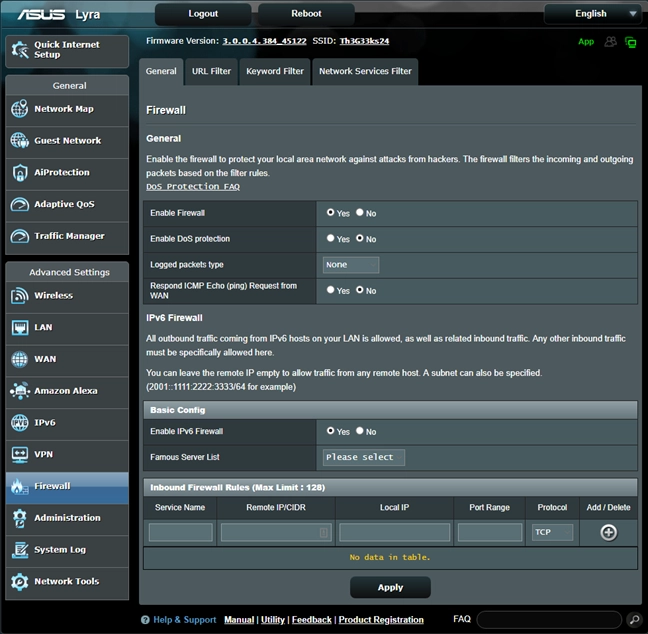
Task: Open Adaptive QoS gauge icon
Action: (19, 204)
